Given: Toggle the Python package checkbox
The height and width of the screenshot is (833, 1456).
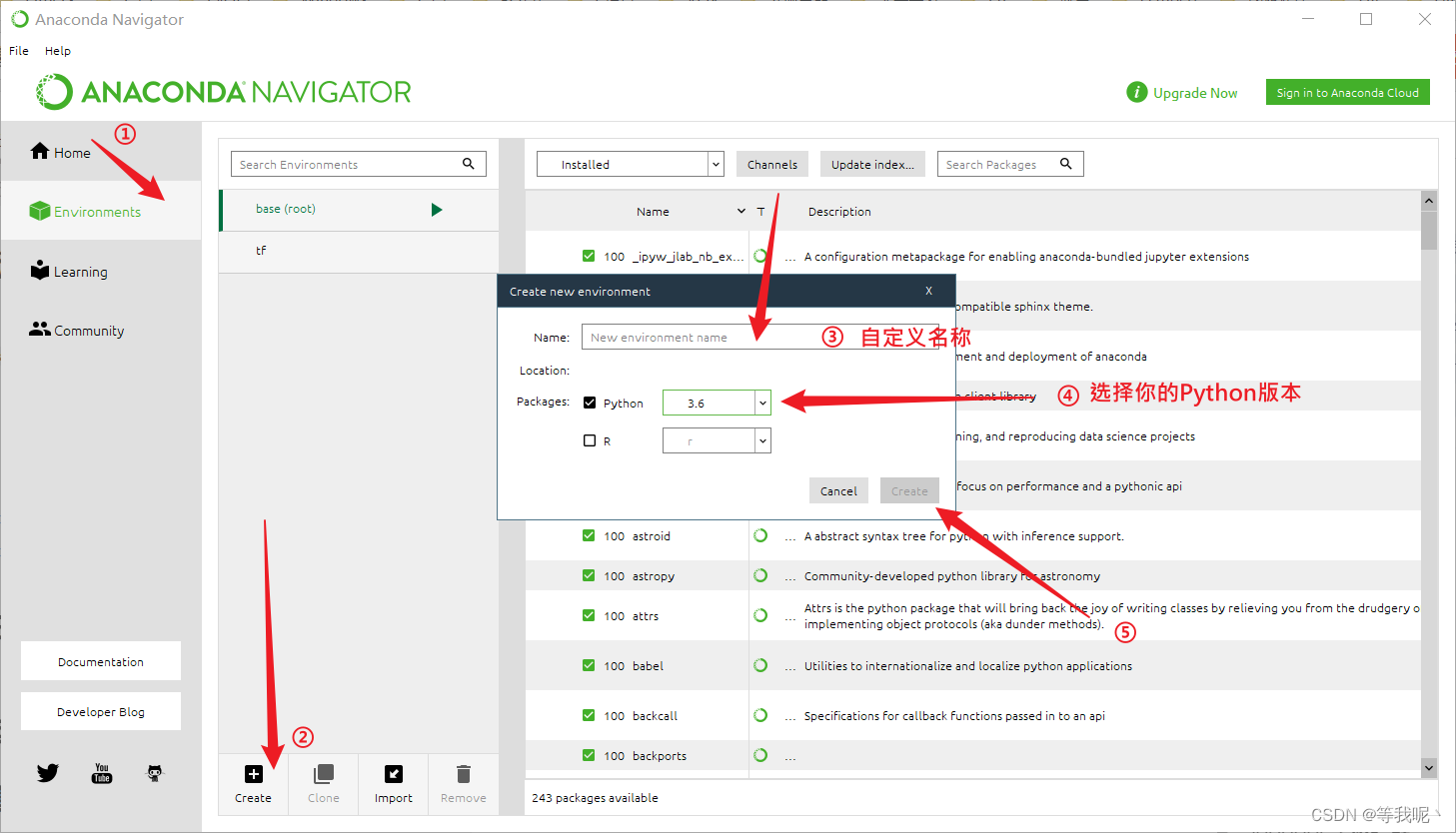Looking at the screenshot, I should tap(590, 403).
